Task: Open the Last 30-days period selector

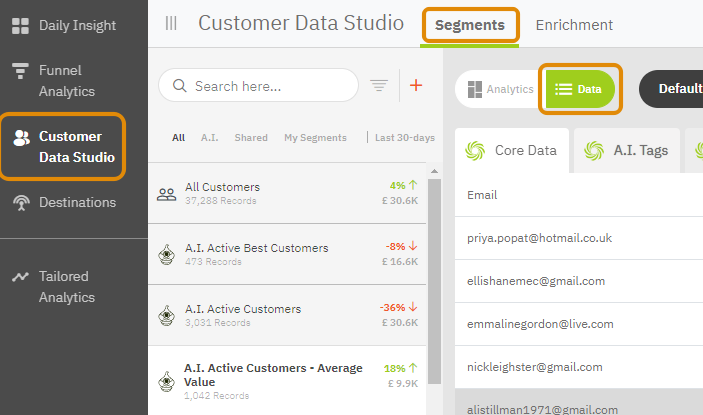Action: 404,138
